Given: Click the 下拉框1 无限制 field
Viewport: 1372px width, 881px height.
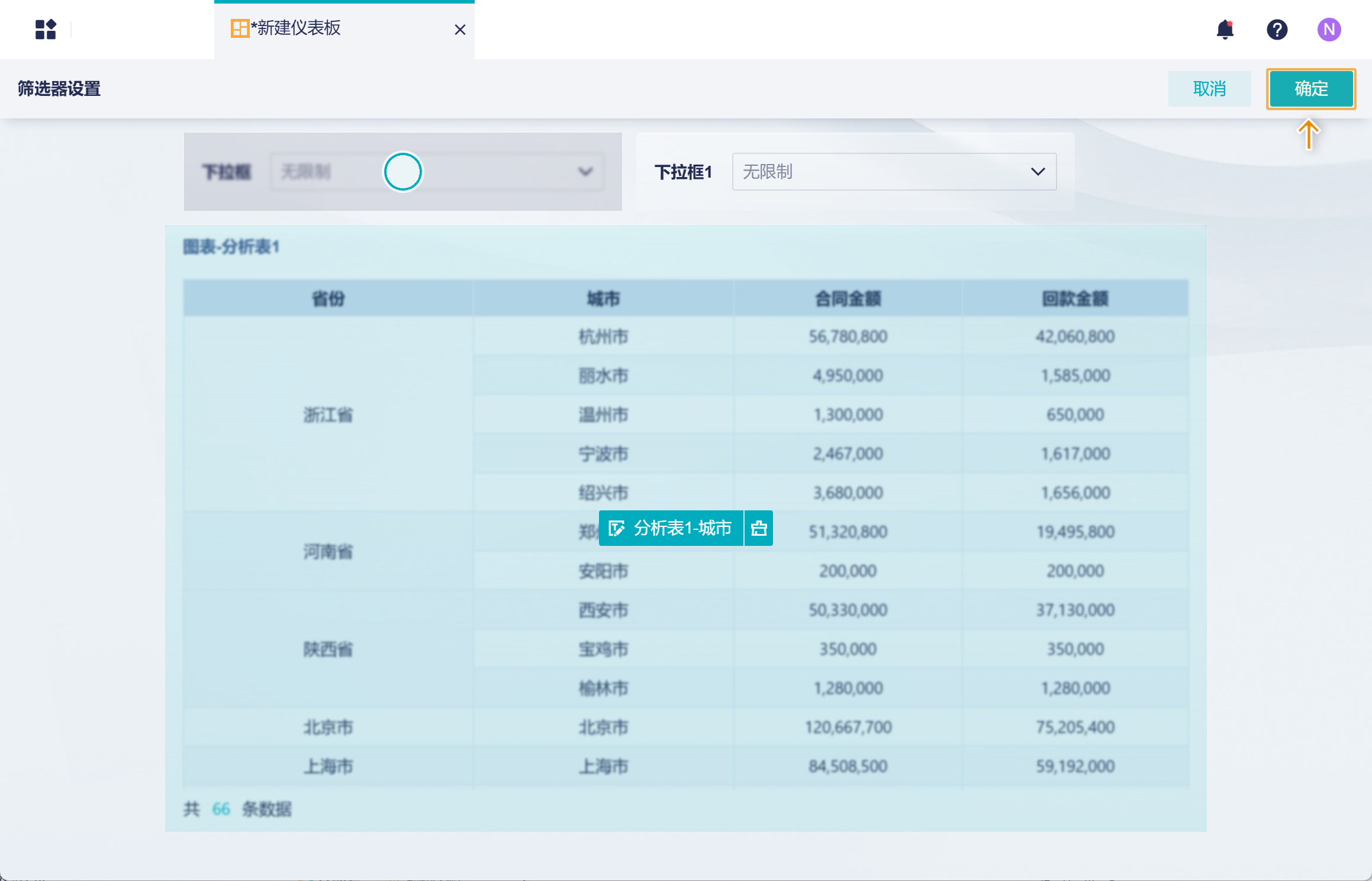Looking at the screenshot, I should 894,172.
